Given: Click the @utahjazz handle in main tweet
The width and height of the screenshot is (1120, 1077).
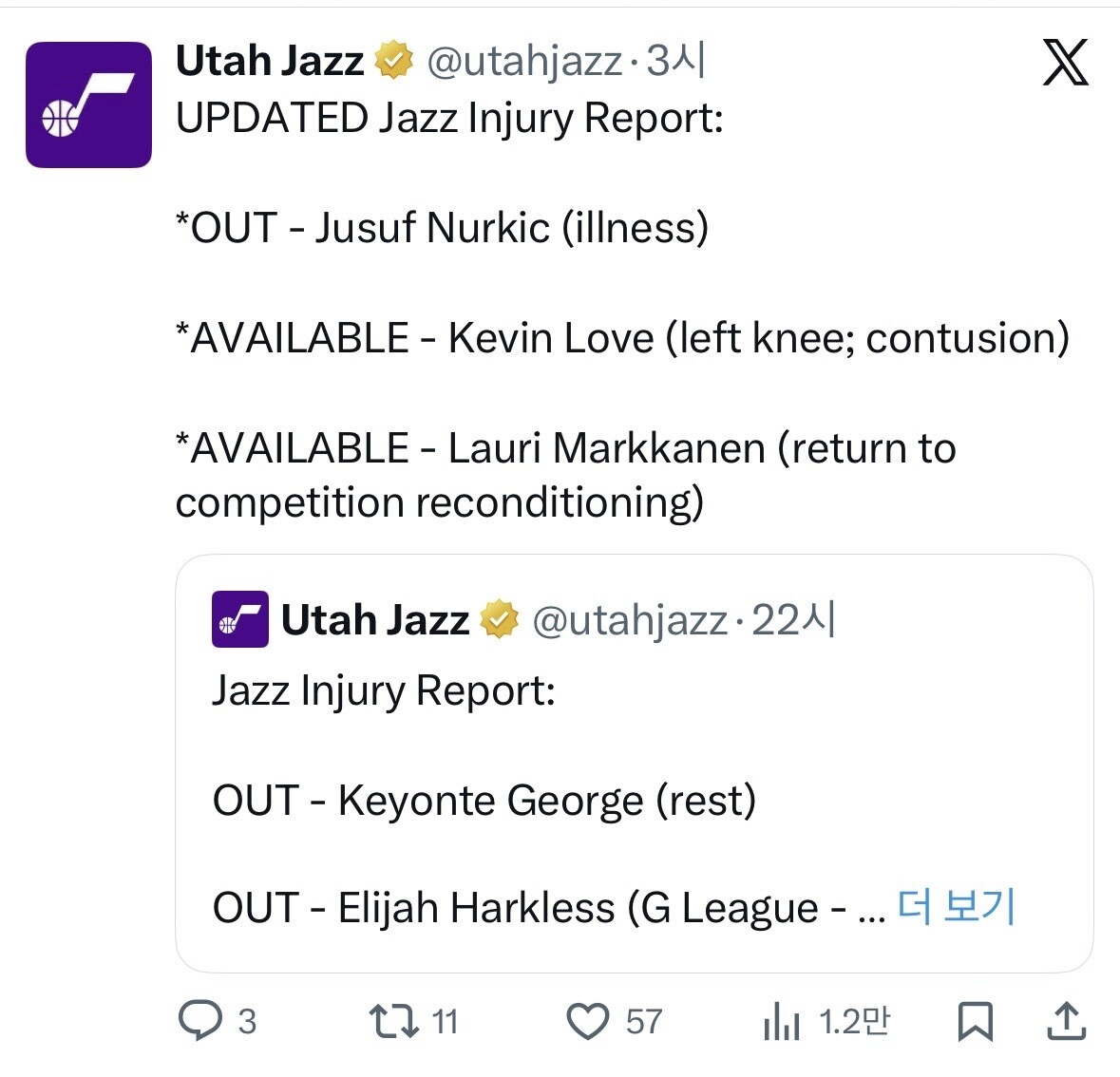Looking at the screenshot, I should pos(524,62).
